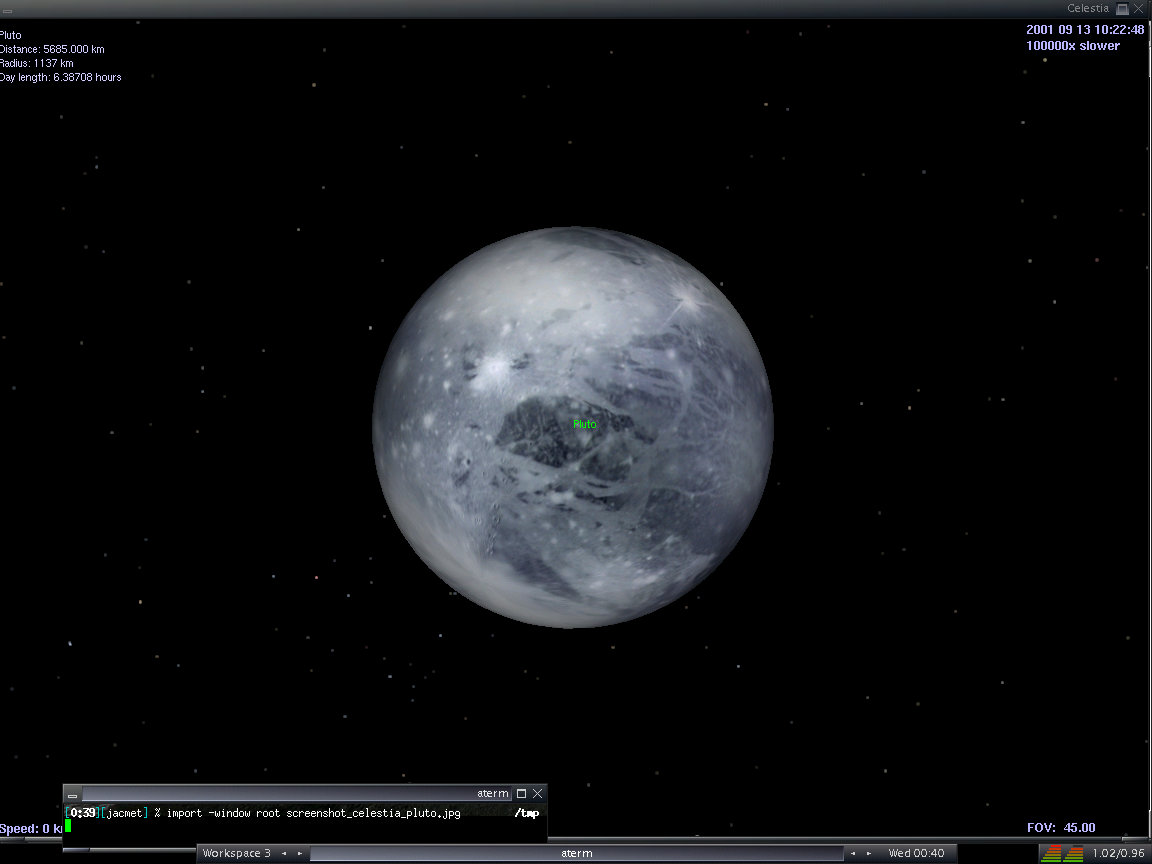Screen dimensions: 1152x864
Task: Click the Wed 00:40 clock
Action: (916, 853)
